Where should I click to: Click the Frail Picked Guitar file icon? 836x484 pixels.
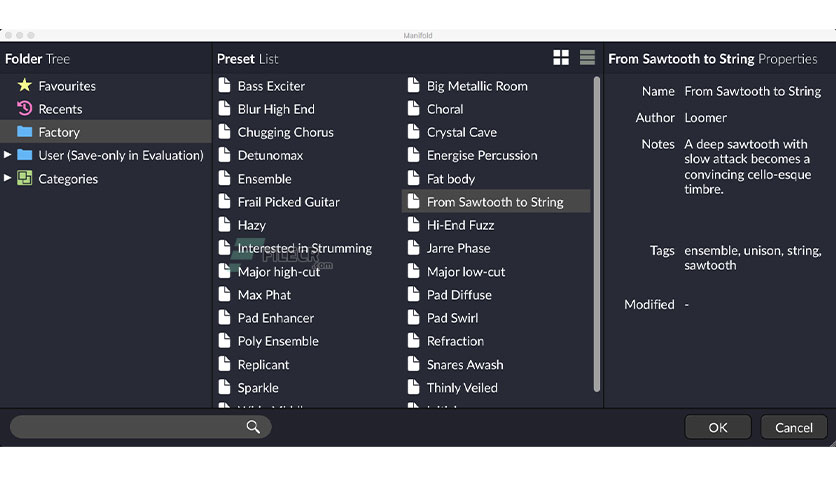tap(224, 201)
